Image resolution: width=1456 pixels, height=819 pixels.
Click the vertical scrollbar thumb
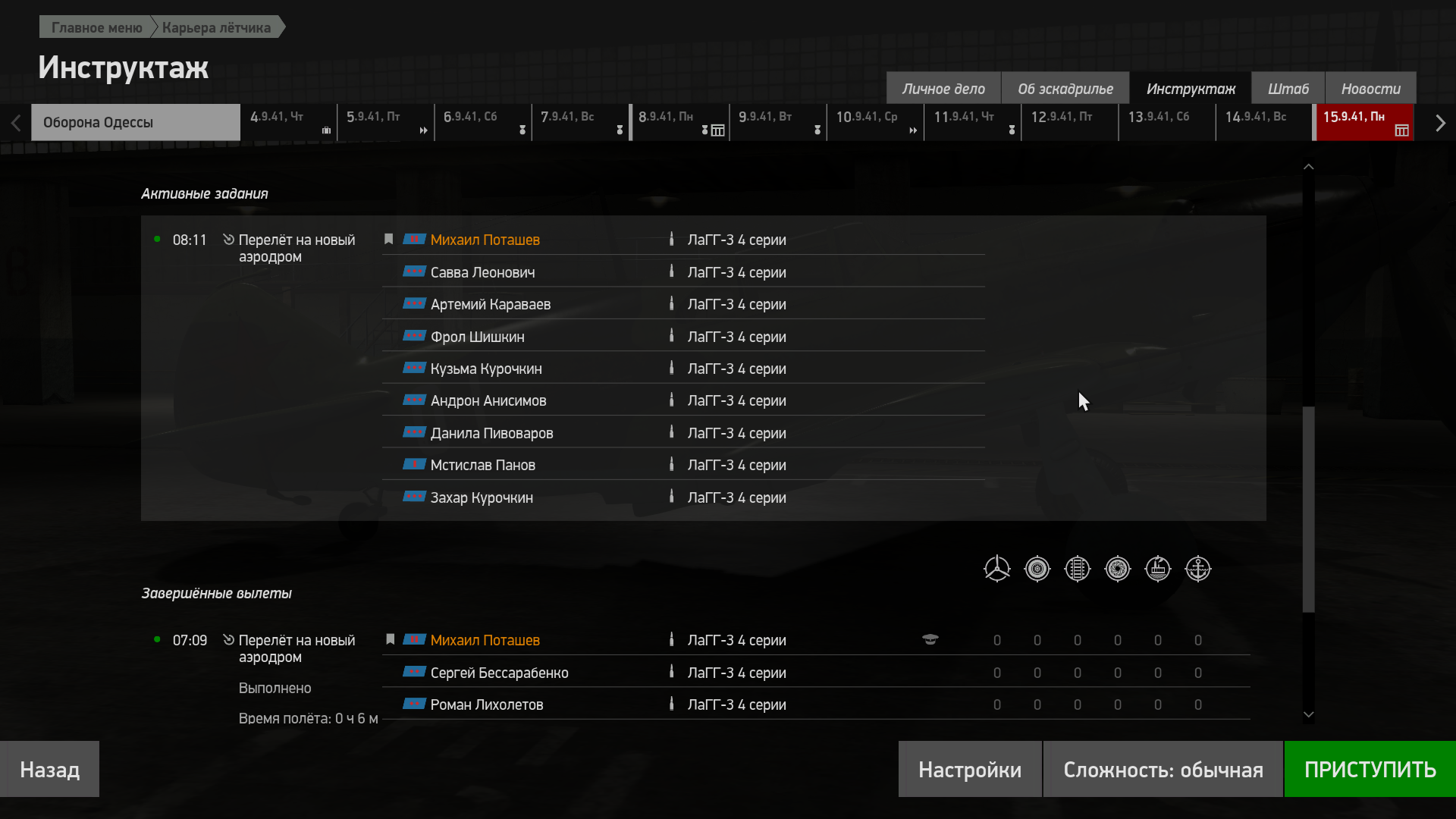1308,508
